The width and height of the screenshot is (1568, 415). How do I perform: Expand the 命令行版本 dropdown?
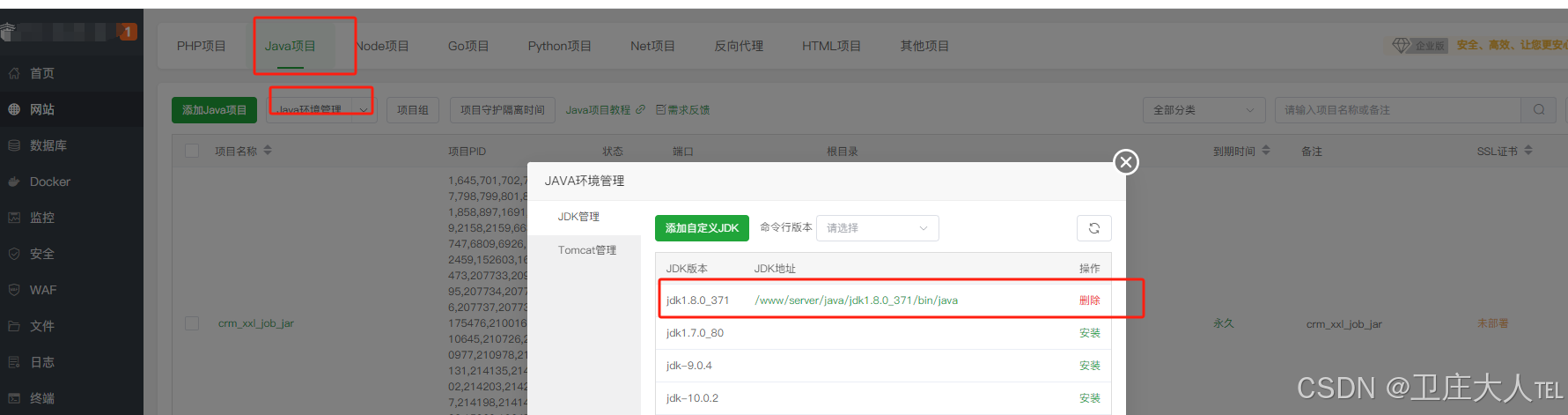[877, 228]
